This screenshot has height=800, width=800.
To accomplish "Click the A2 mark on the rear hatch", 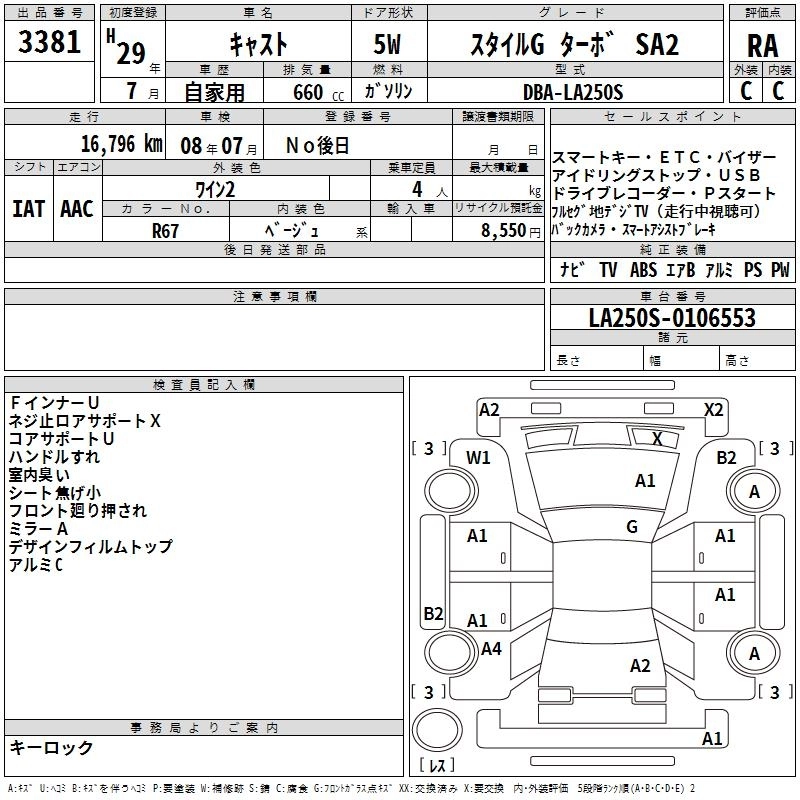I will pyautogui.click(x=640, y=666).
